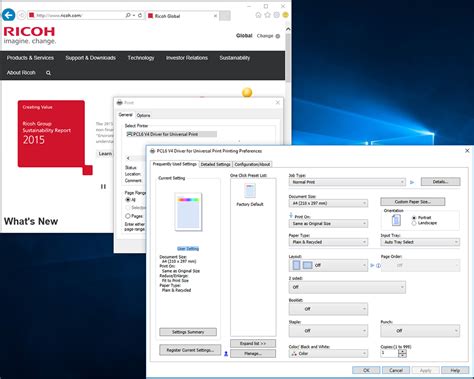Select the Landscape orientation option
The width and height of the screenshot is (474, 379).
pyautogui.click(x=414, y=223)
